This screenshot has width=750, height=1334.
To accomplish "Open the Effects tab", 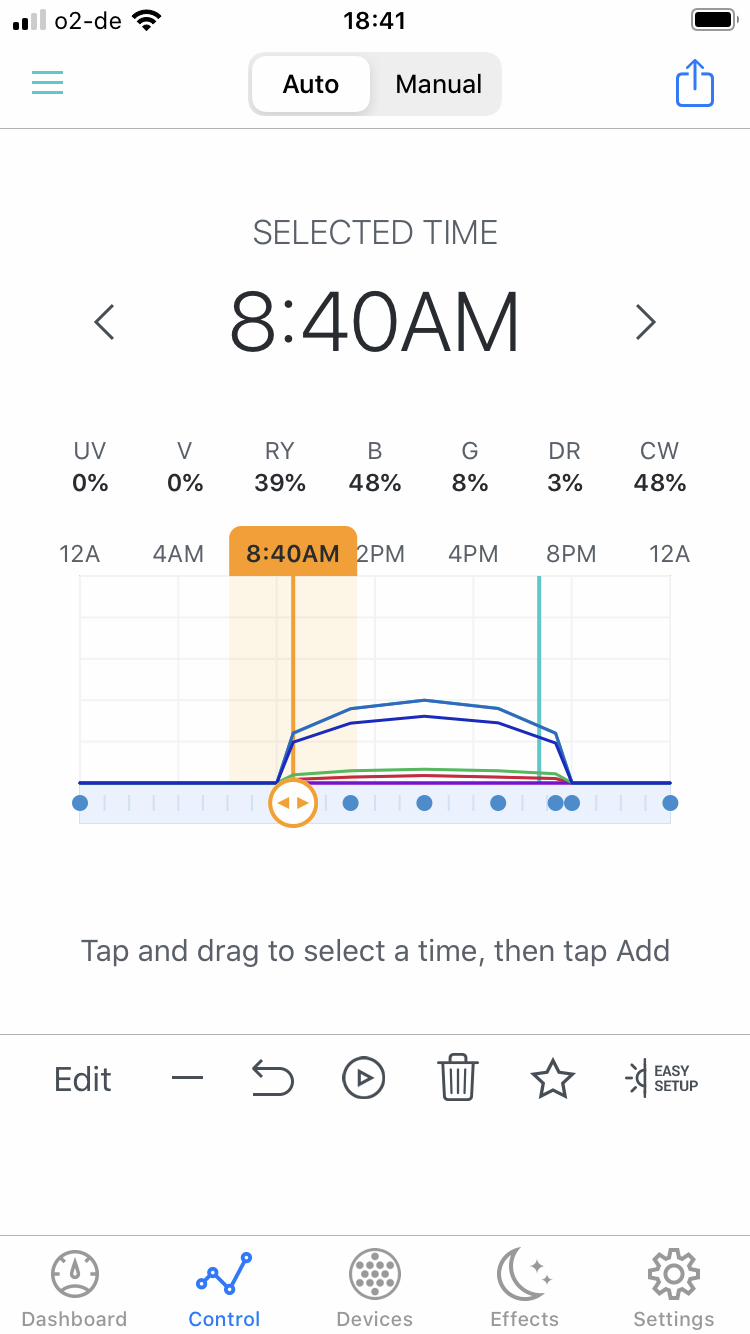I will [524, 1288].
